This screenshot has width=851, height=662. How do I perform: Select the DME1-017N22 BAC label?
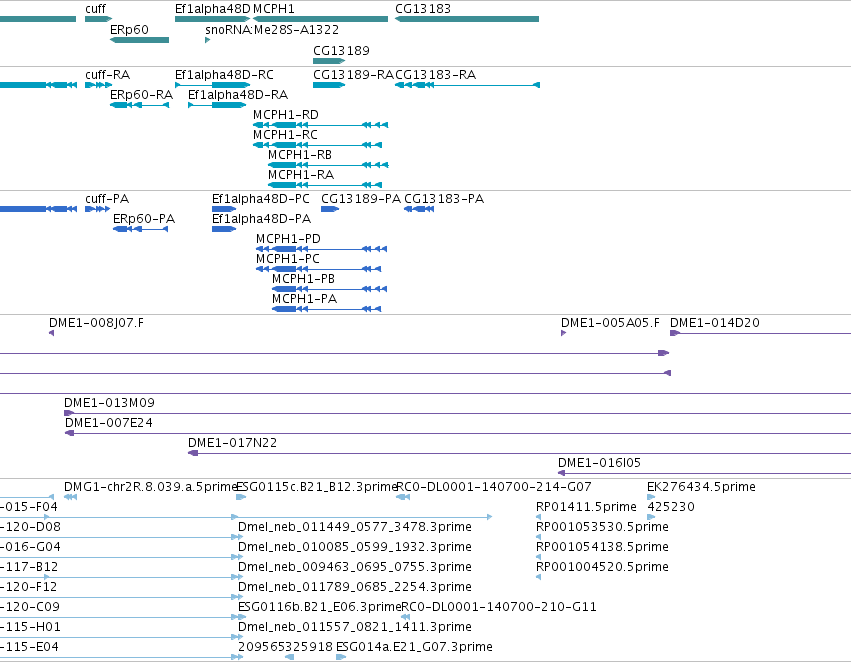(x=232, y=443)
